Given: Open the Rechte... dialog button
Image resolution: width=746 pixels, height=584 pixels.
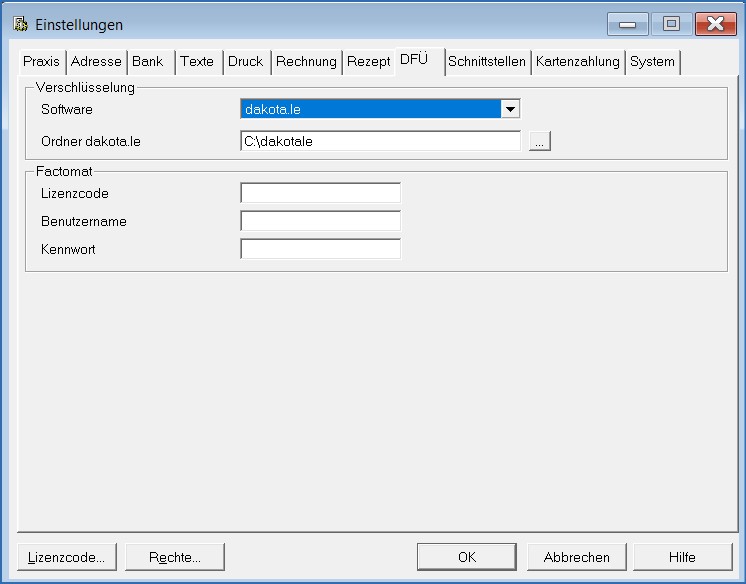Looking at the screenshot, I should (x=176, y=557).
